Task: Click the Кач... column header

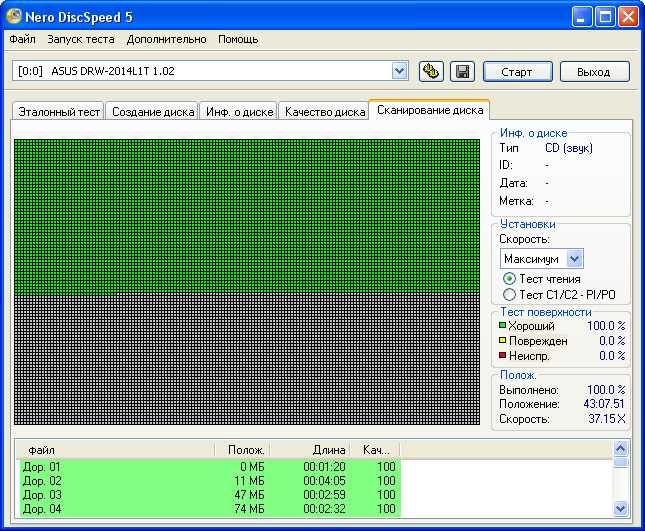Action: click(x=375, y=450)
